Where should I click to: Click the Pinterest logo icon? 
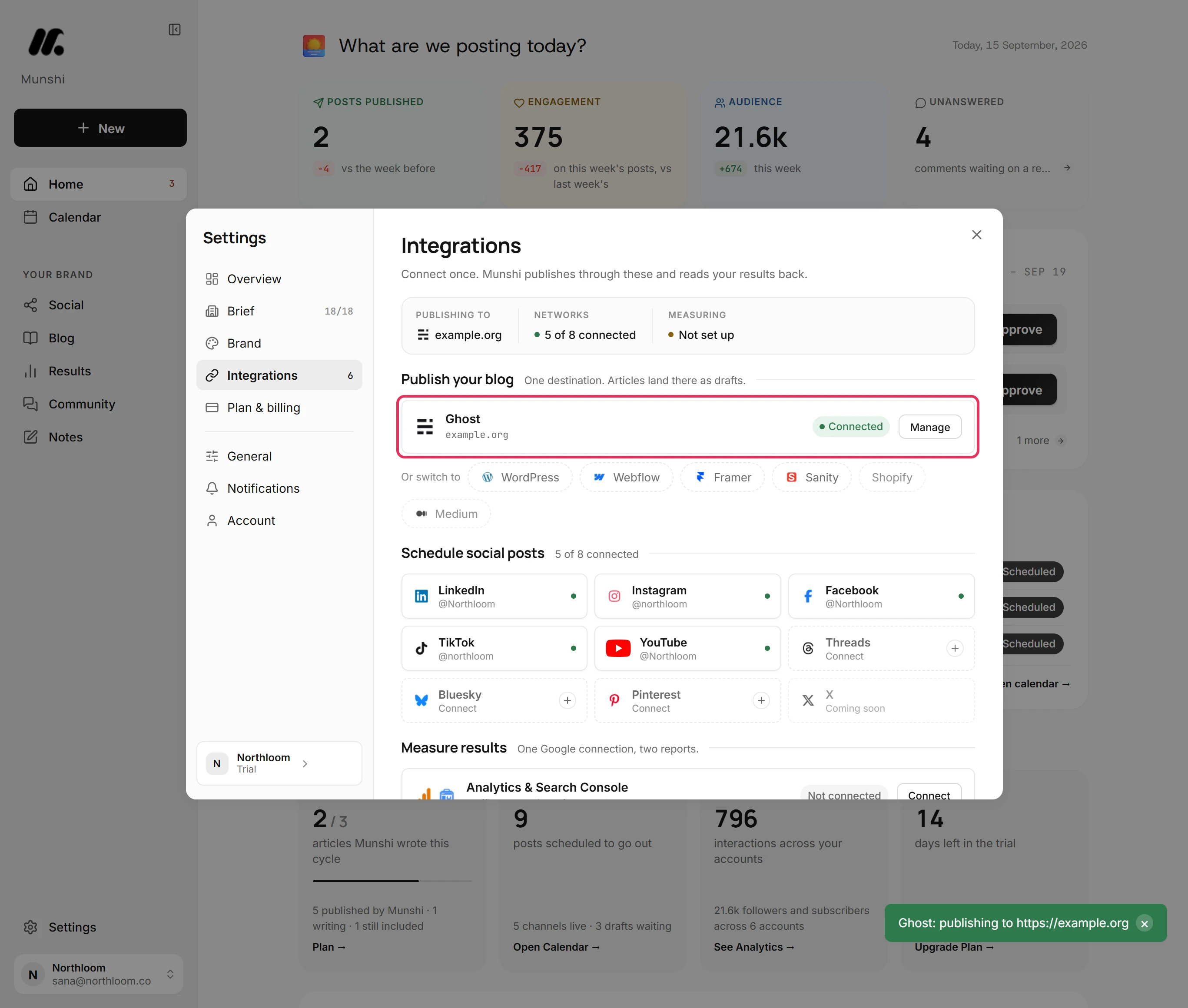(x=614, y=700)
